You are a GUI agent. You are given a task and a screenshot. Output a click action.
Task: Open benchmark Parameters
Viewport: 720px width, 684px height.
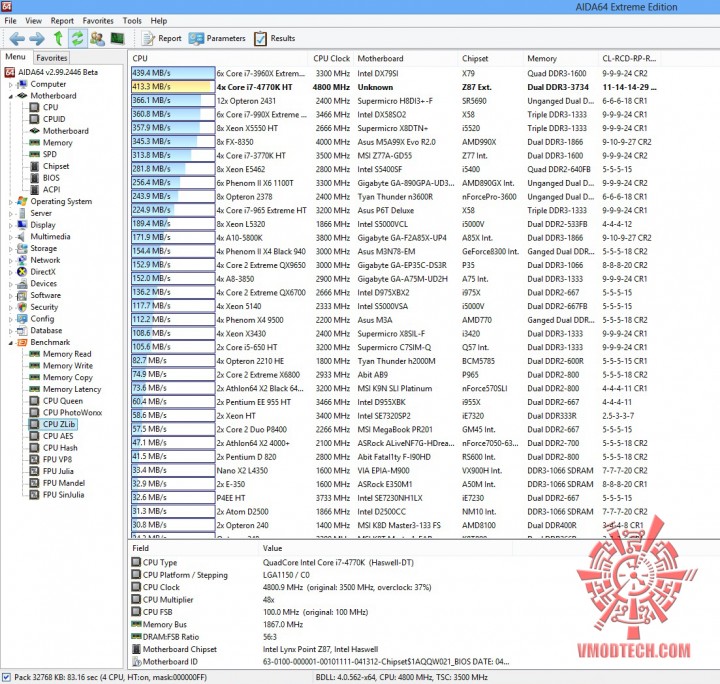217,39
